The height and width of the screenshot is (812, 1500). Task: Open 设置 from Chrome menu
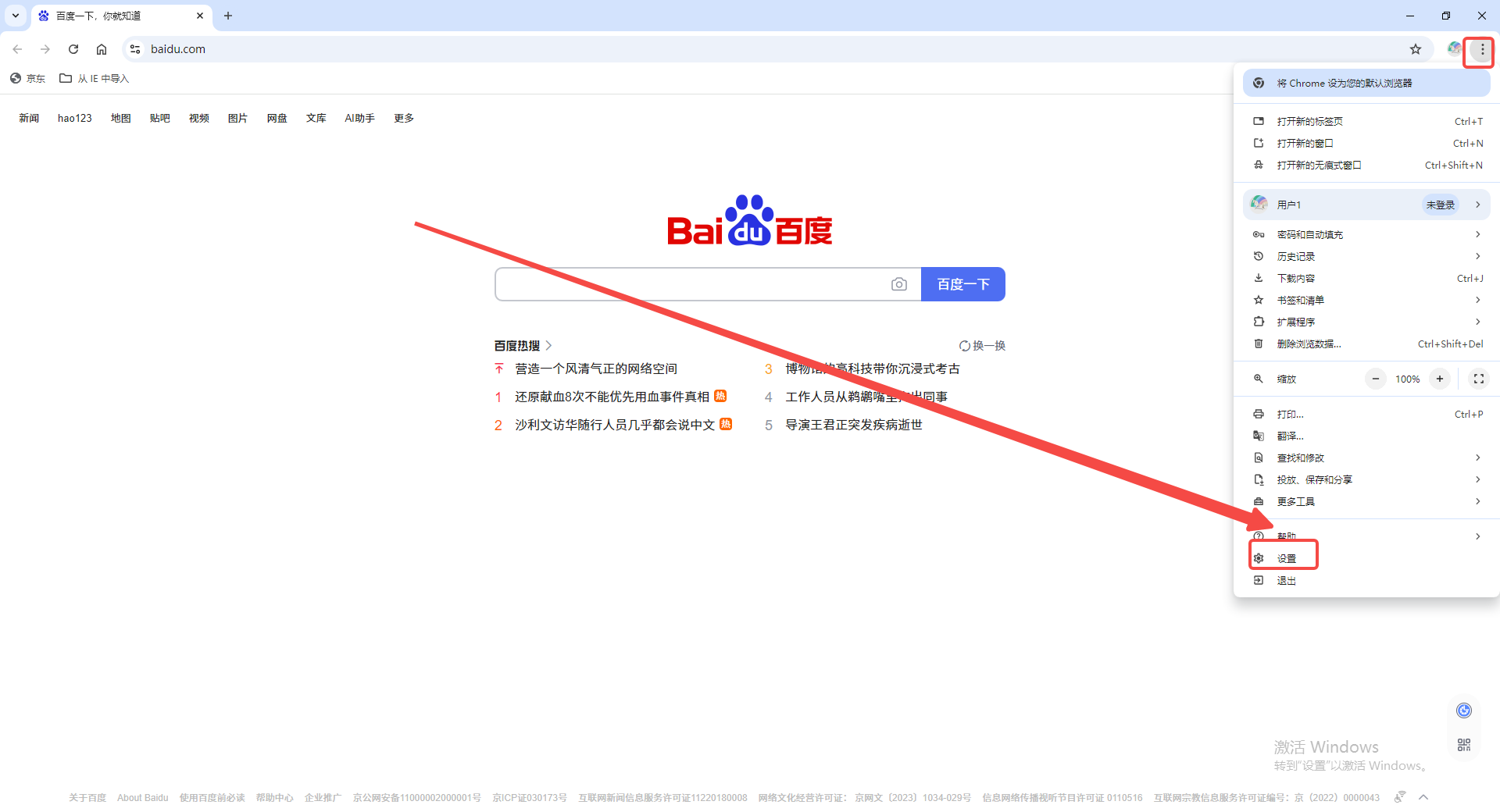[1366, 558]
